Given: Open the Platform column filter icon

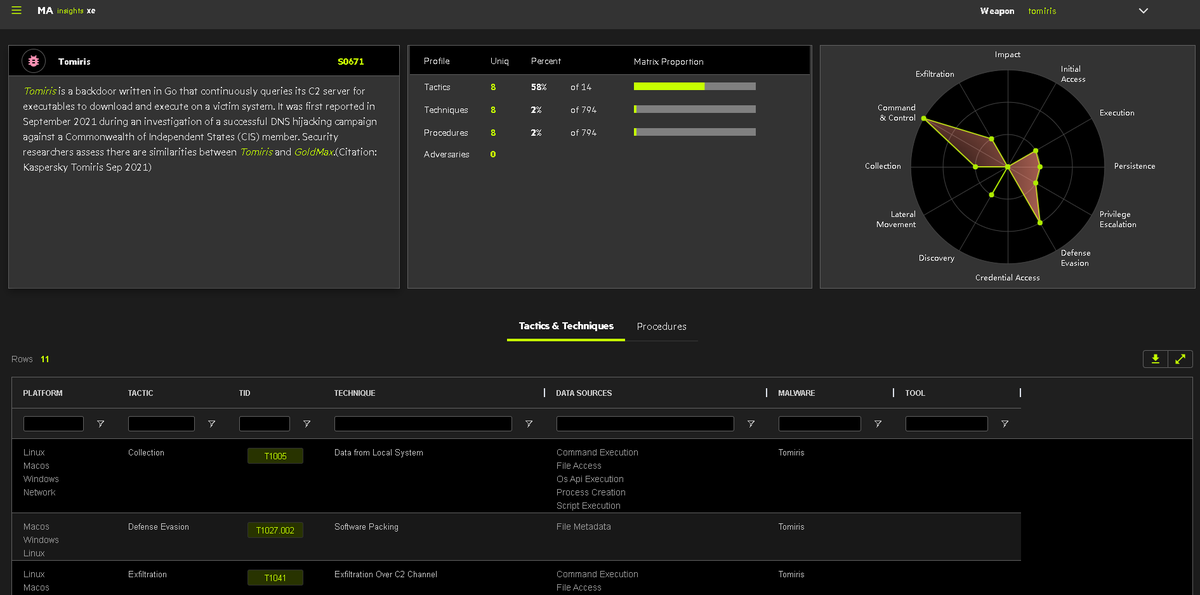Looking at the screenshot, I should 100,424.
